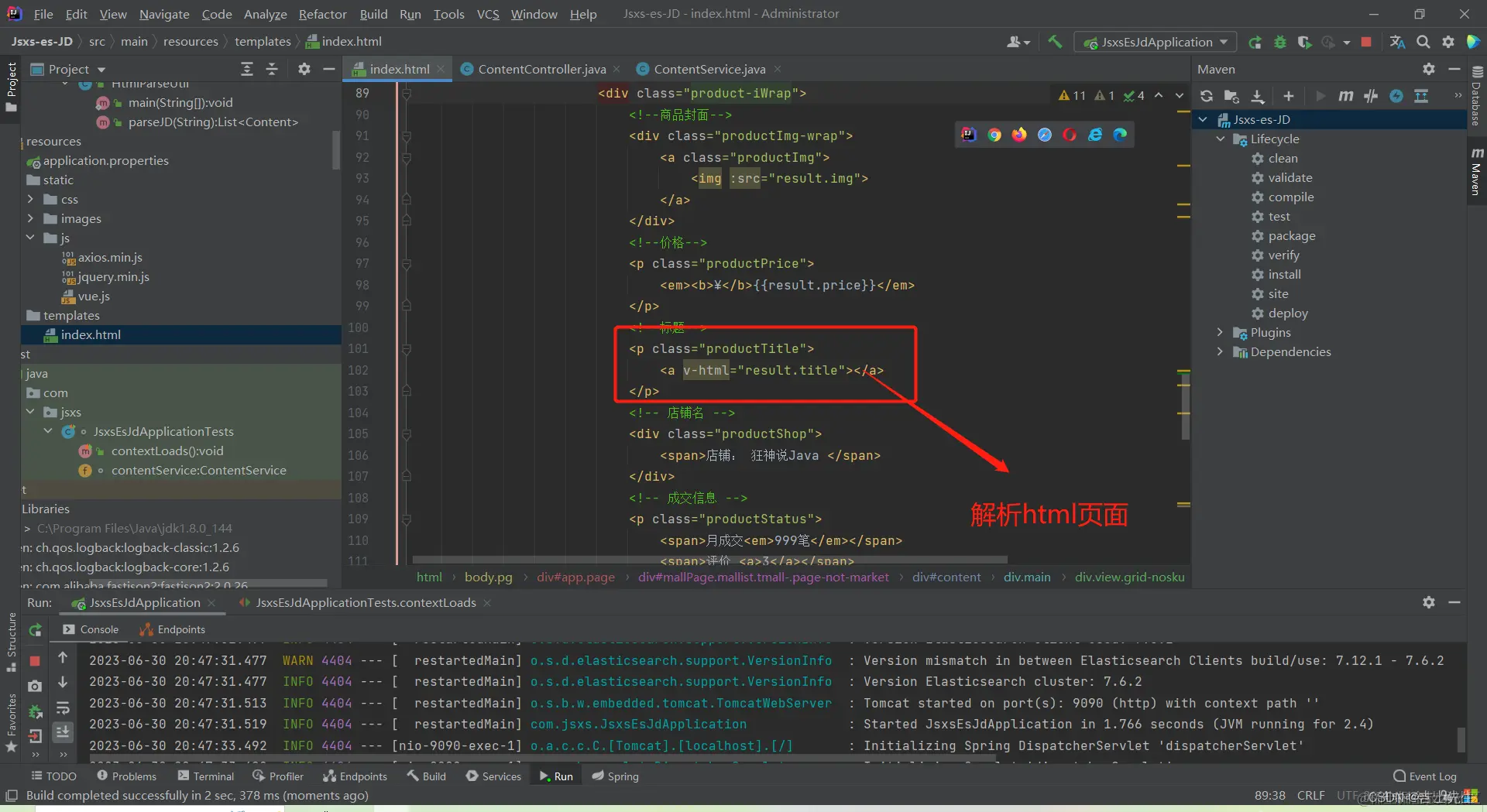Collapse the js folder
Image resolution: width=1487 pixels, height=812 pixels.
point(30,238)
